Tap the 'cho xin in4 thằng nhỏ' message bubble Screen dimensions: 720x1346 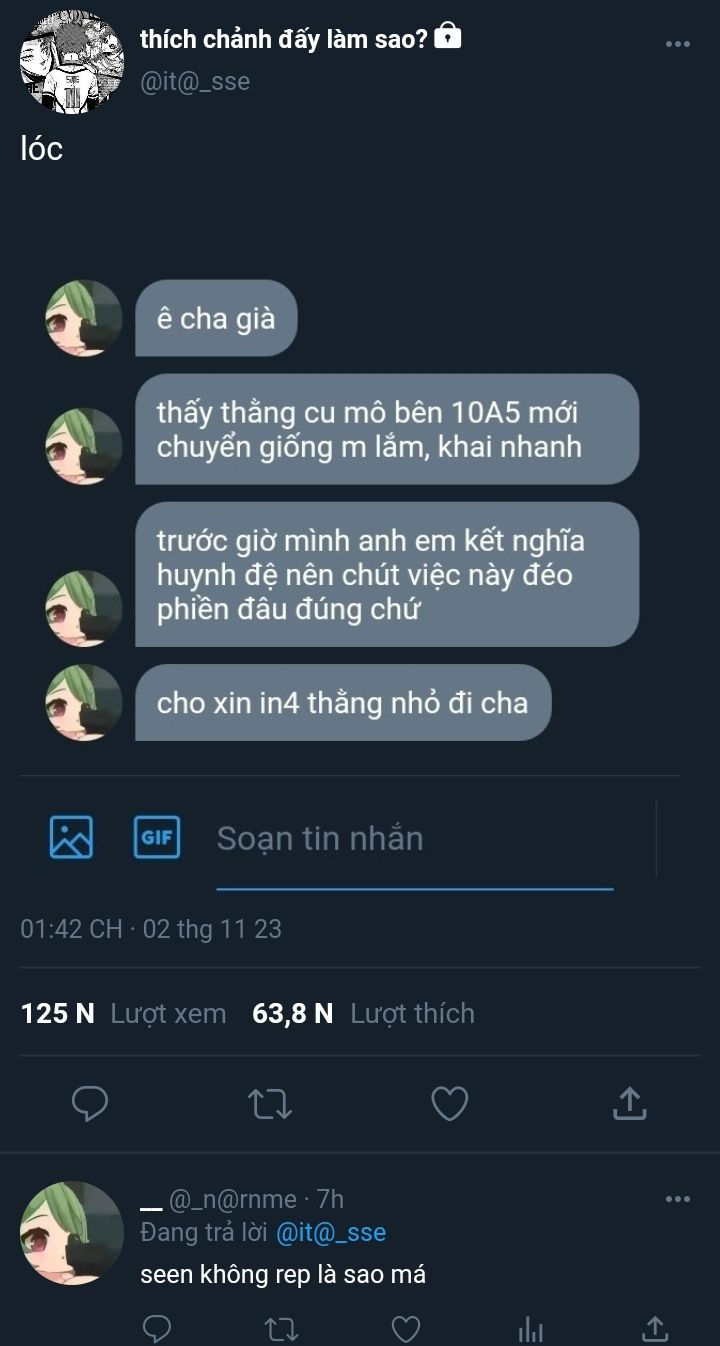tap(343, 702)
